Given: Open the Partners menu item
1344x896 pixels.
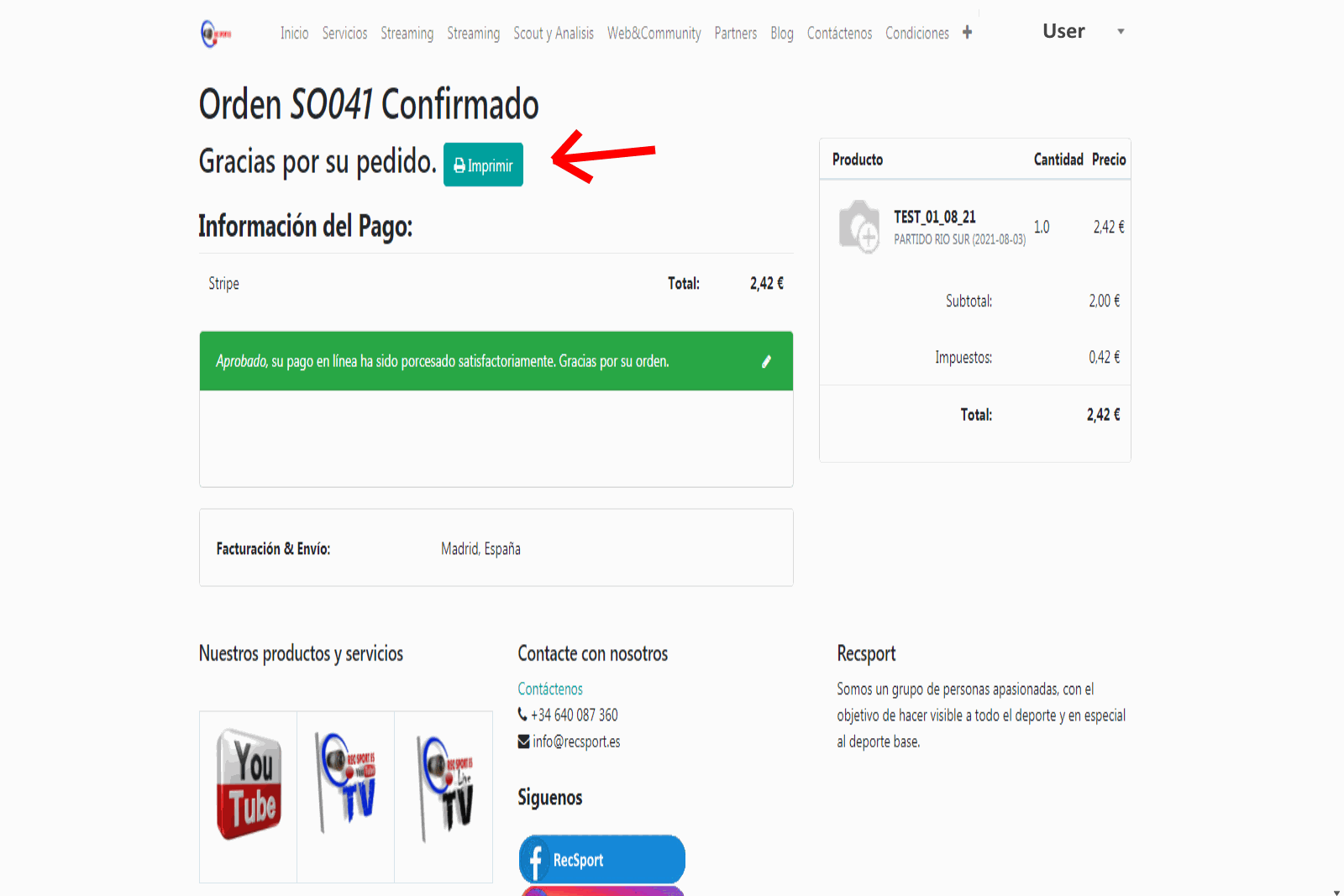Looking at the screenshot, I should click(735, 34).
